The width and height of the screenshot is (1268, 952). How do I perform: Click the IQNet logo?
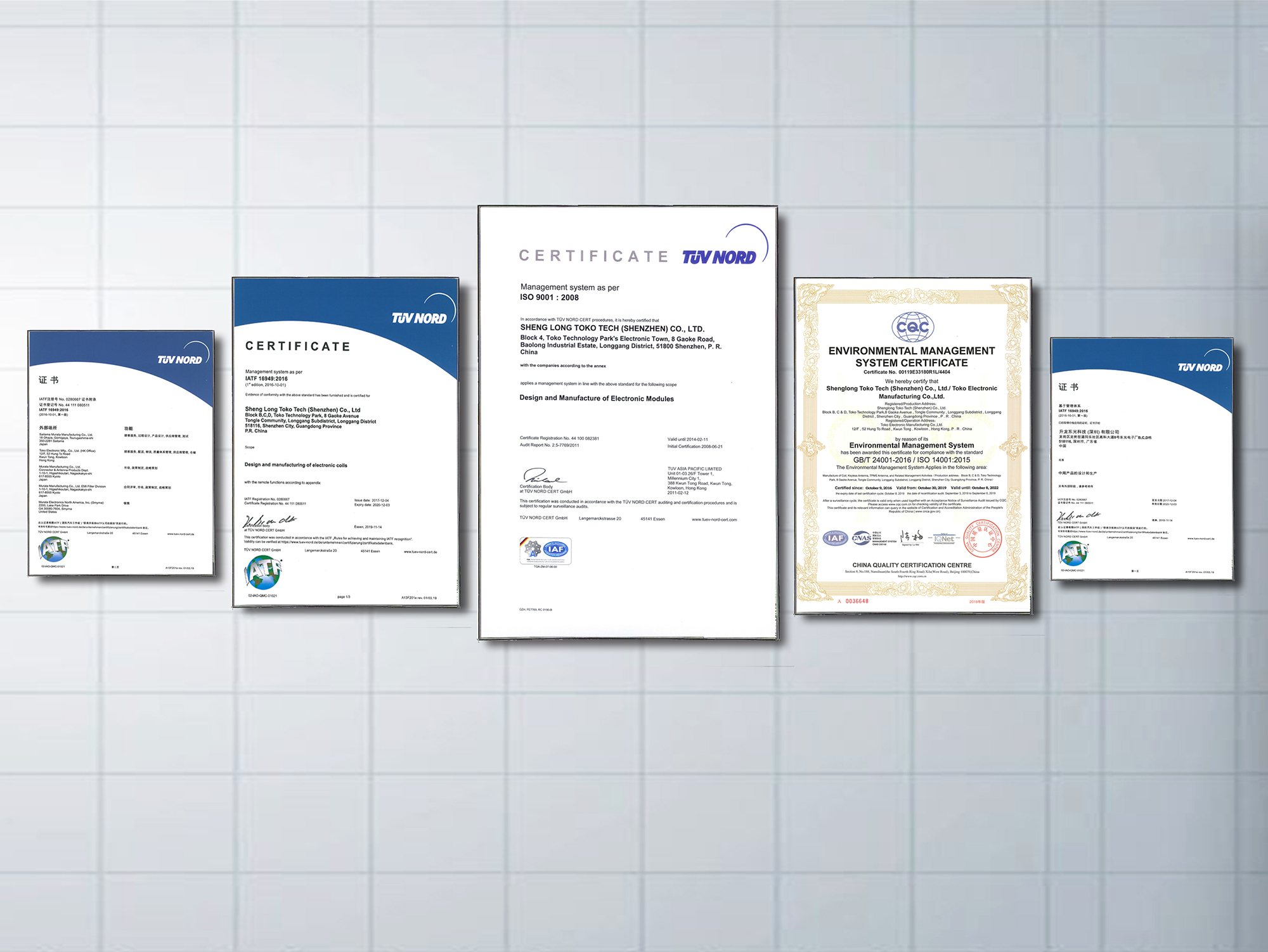(943, 538)
